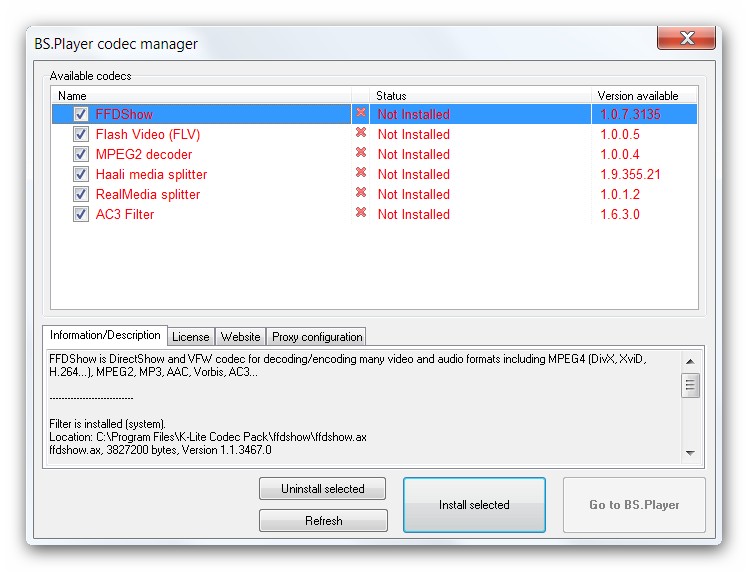Open the Website tab
The width and height of the screenshot is (749, 572).
(x=241, y=337)
